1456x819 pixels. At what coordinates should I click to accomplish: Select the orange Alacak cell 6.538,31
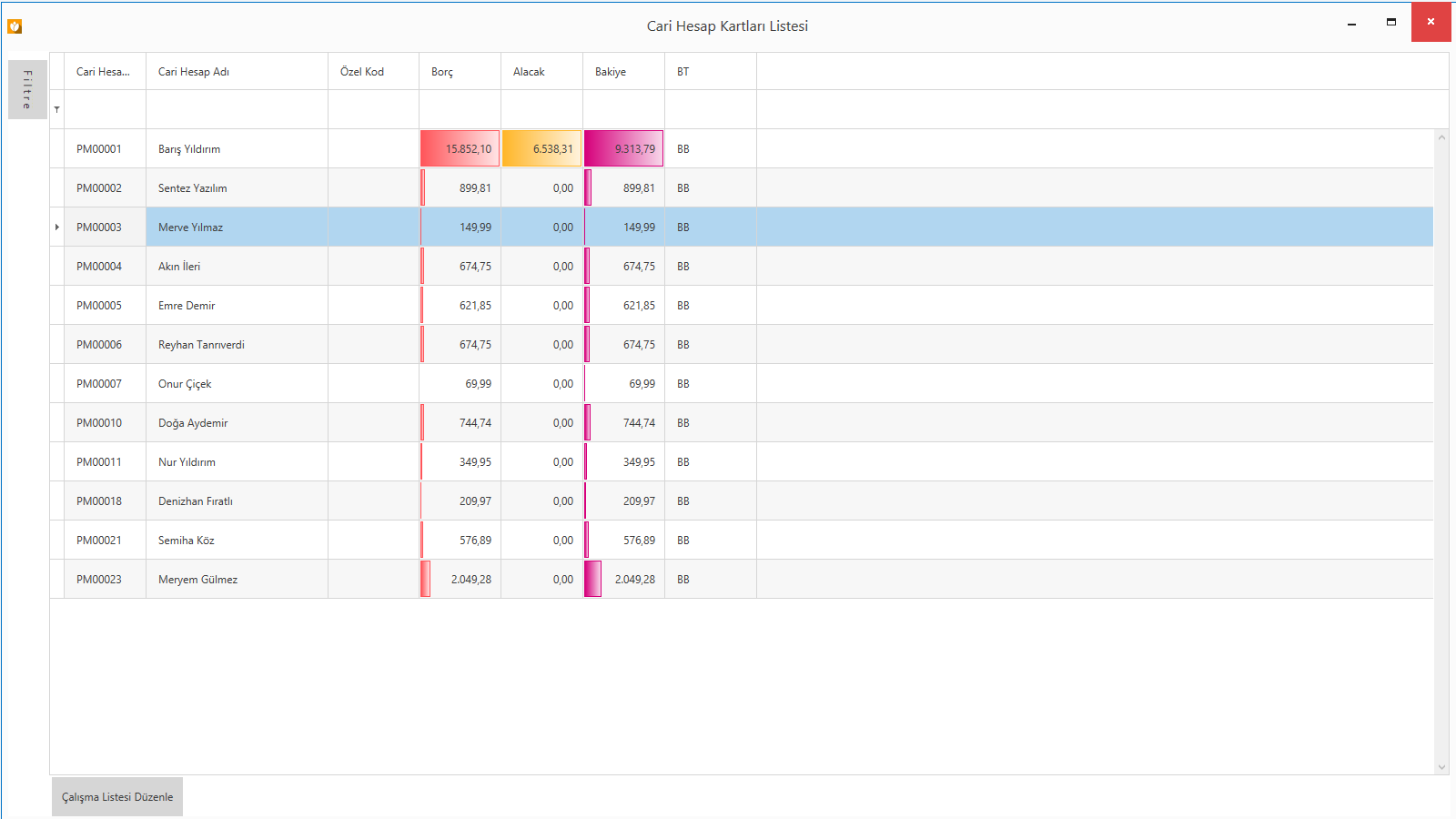[541, 149]
